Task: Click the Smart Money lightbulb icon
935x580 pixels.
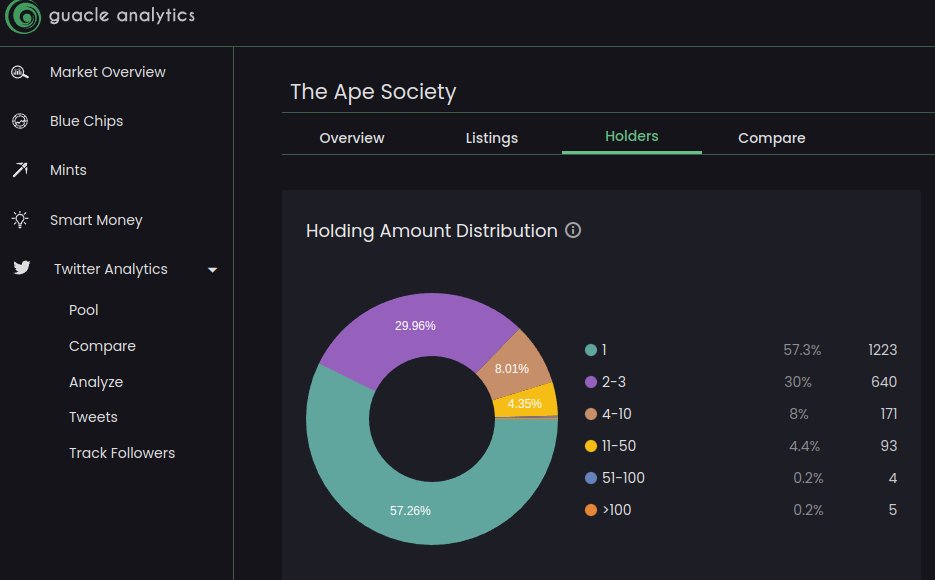Action: coord(20,219)
